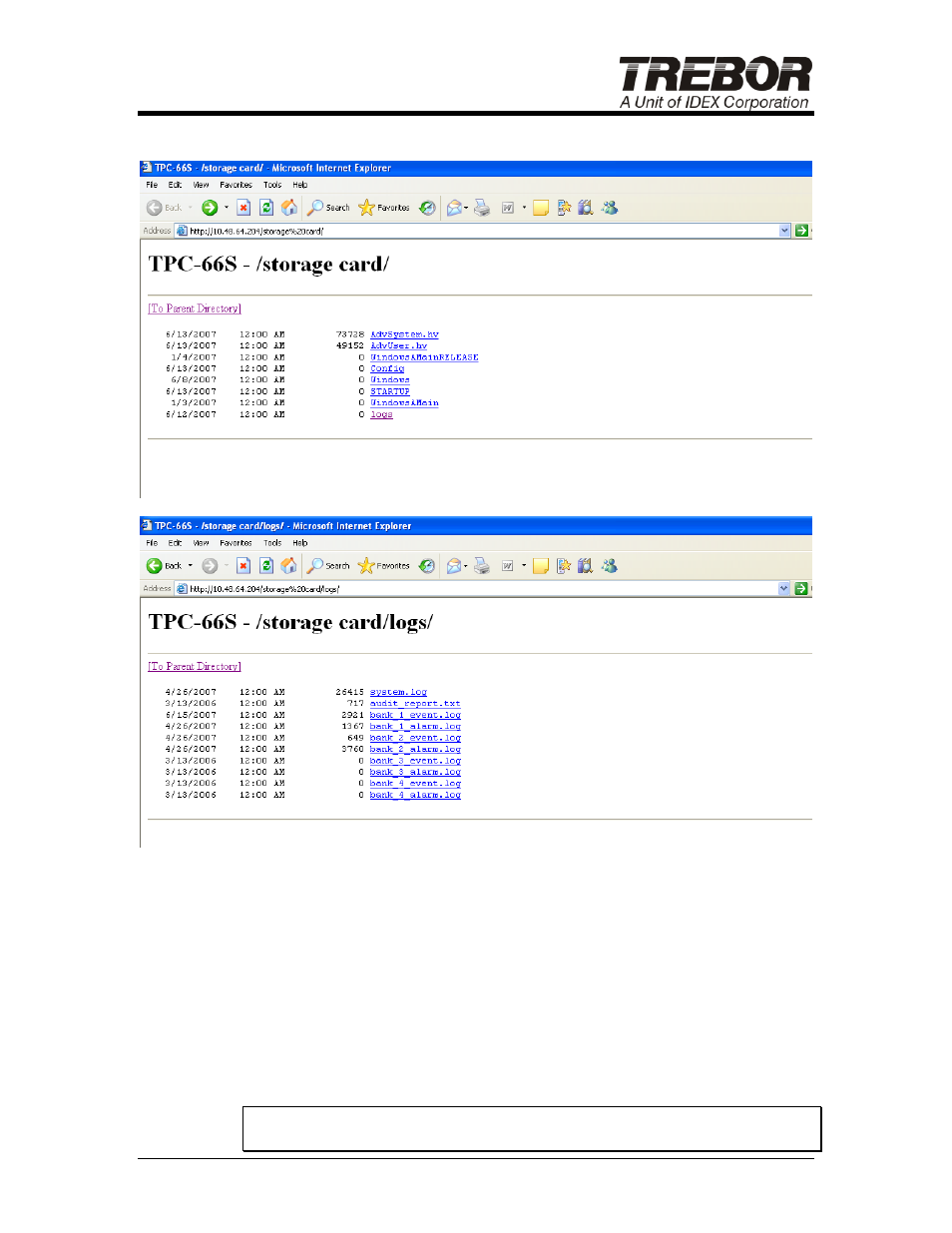This screenshot has width=952, height=1233.
Task: Open Favorites star in the storage card window toolbar
Action: [x=384, y=208]
